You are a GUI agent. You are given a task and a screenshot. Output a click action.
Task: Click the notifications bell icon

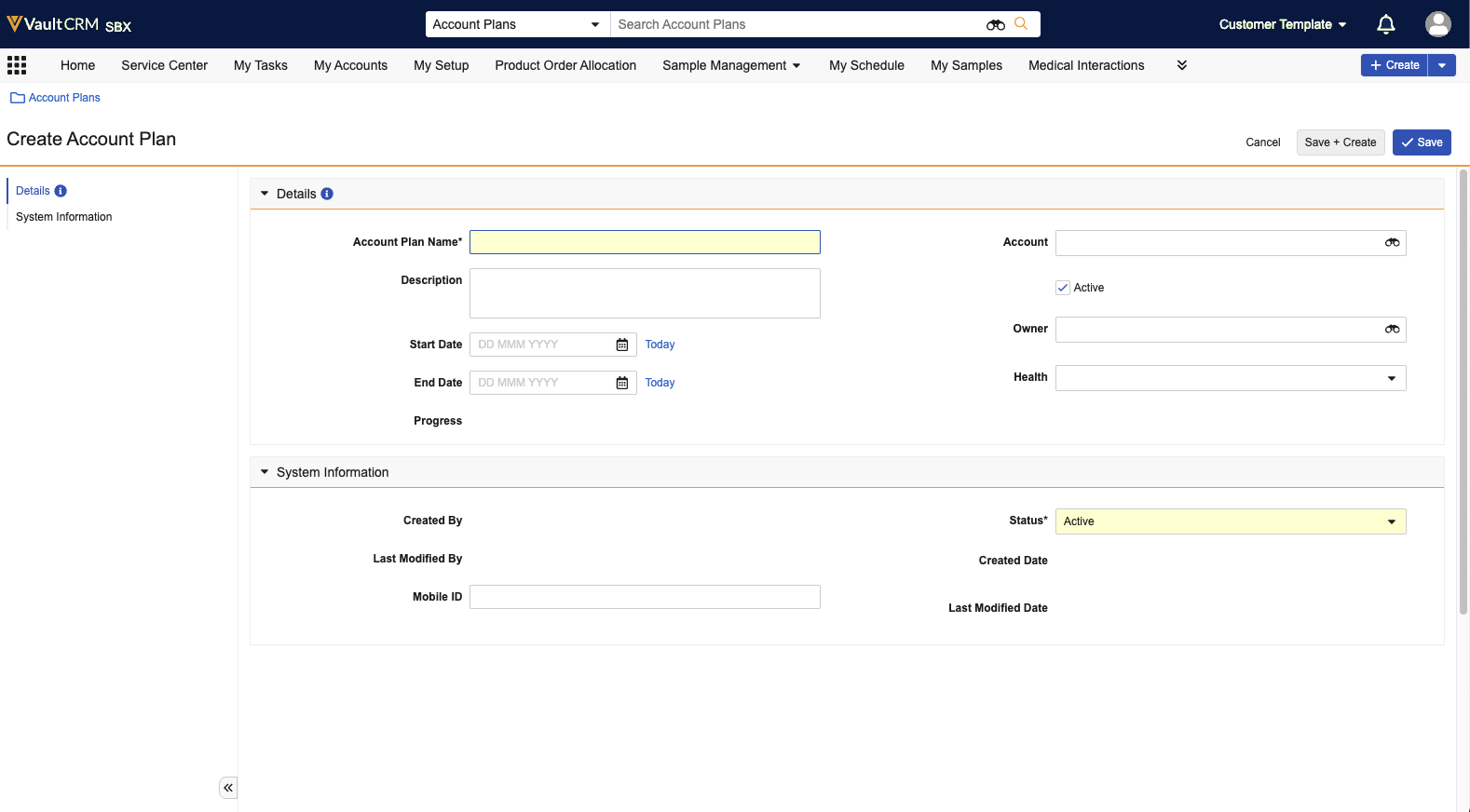[x=1385, y=24]
